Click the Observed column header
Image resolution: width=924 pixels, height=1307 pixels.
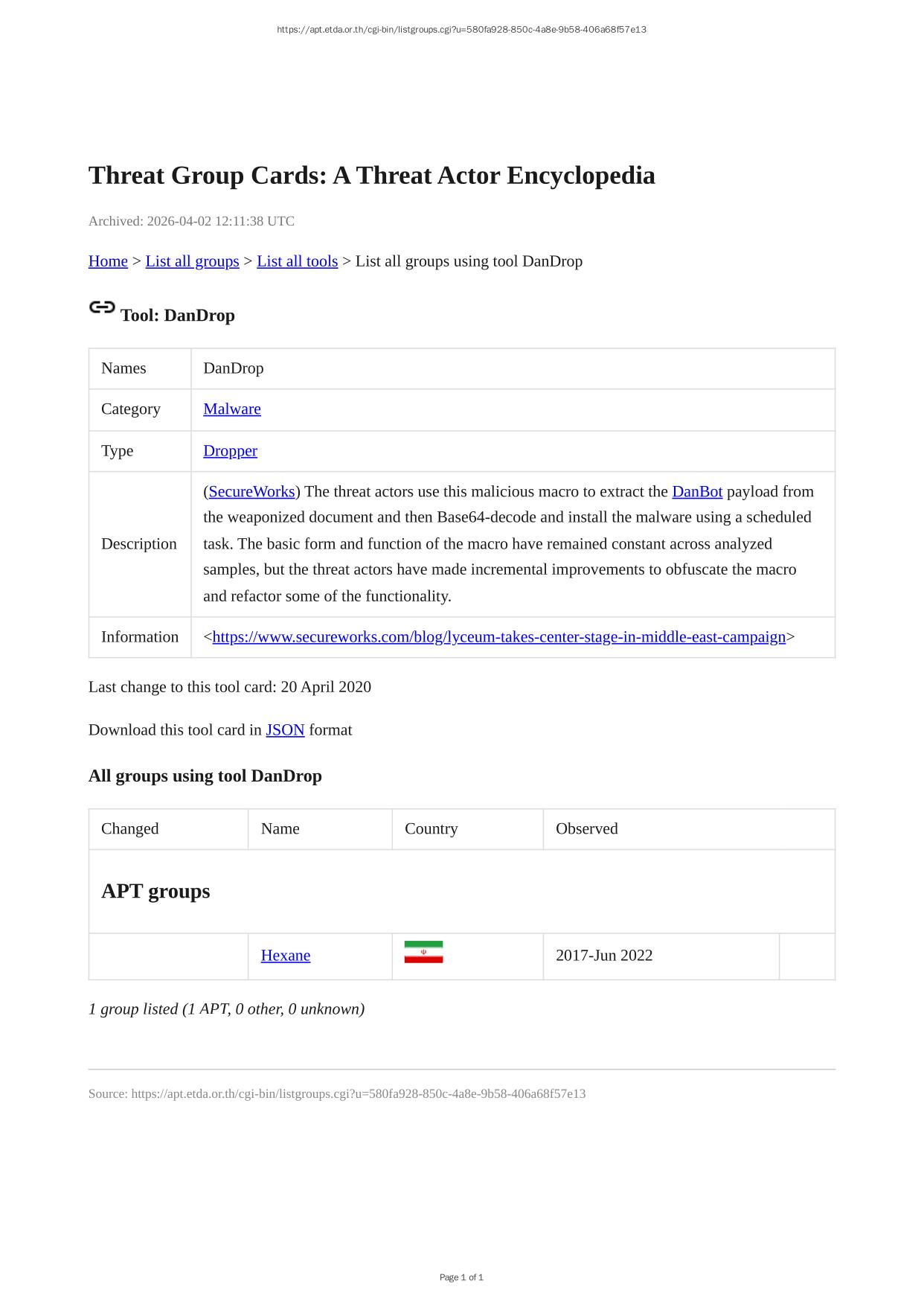(586, 828)
